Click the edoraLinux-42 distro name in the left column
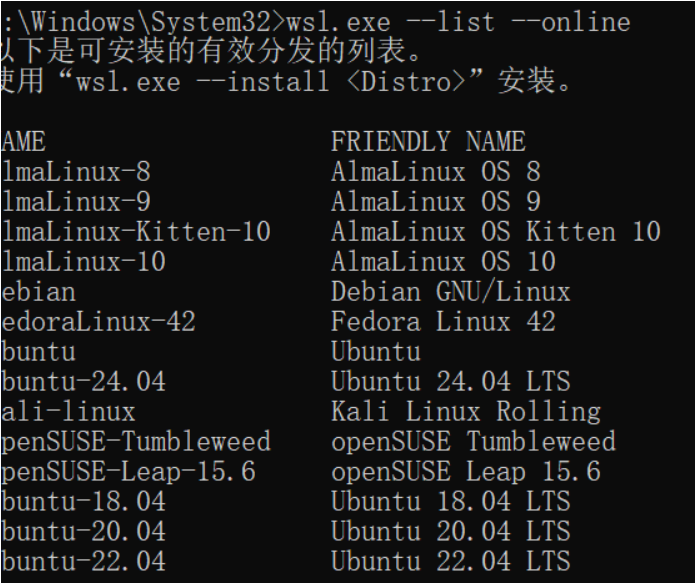The width and height of the screenshot is (695, 584). 98,322
